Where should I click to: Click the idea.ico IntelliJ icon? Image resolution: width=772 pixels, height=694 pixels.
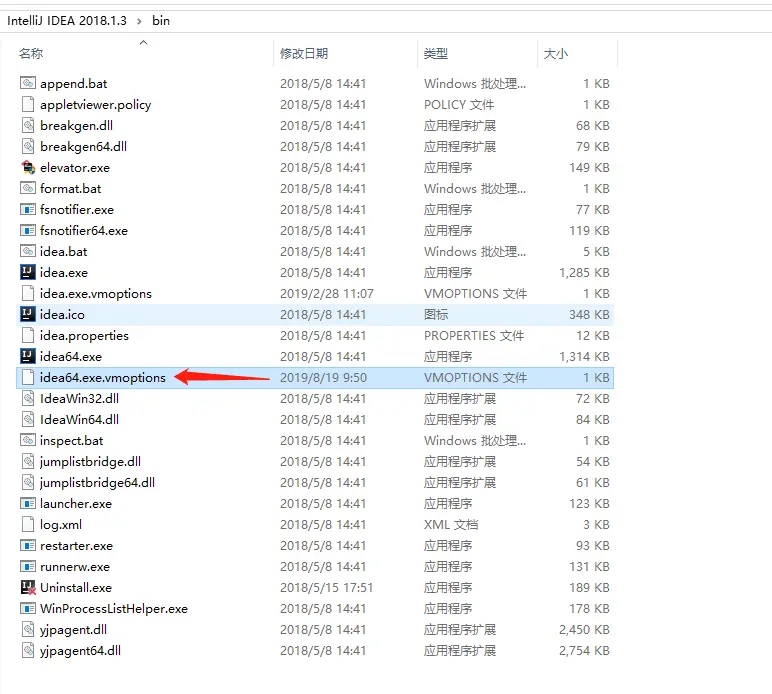point(28,314)
